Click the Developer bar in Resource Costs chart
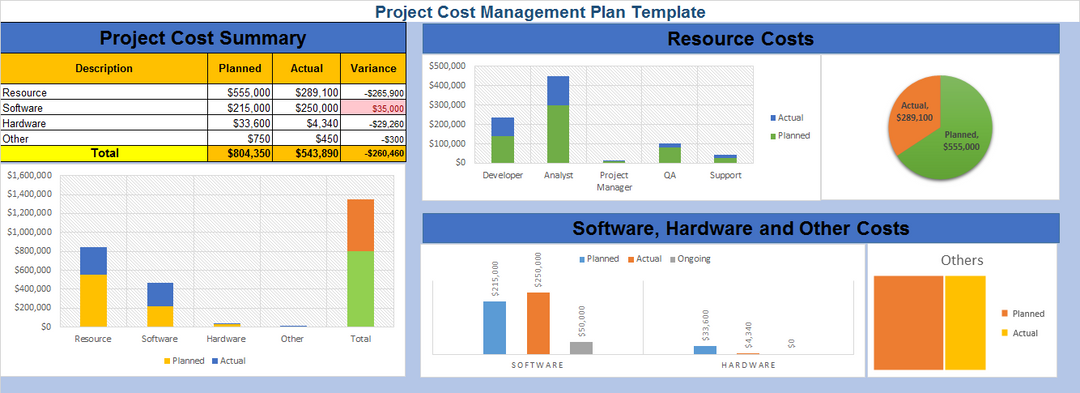This screenshot has height=393, width=1080. coord(503,140)
